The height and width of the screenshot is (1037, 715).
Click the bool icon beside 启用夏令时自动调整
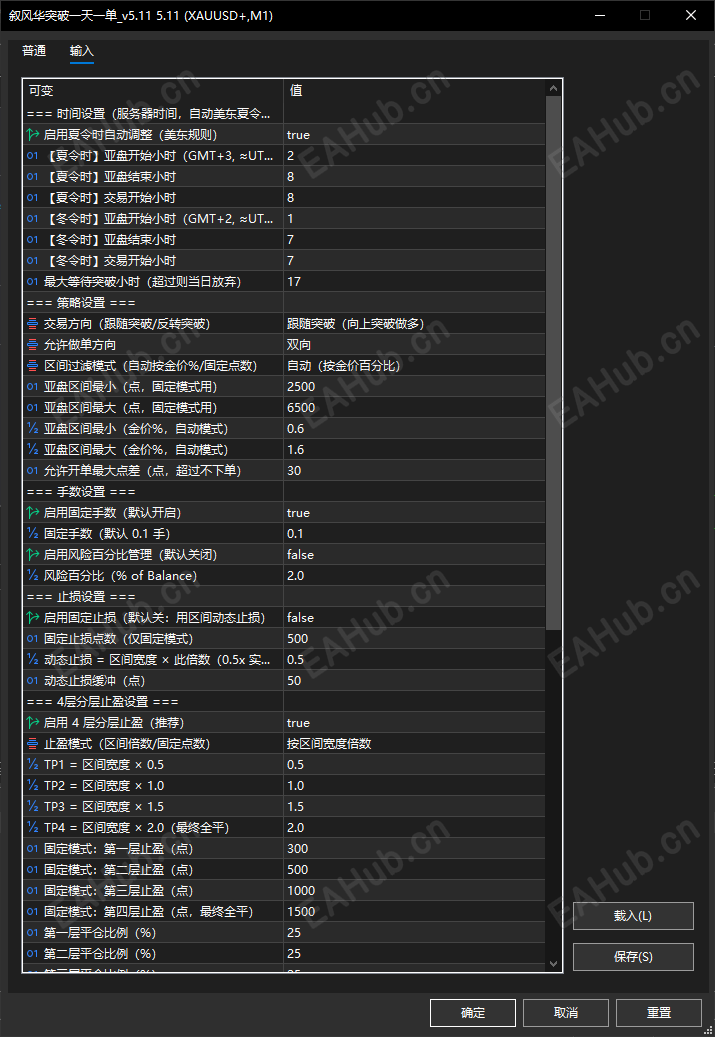[x=32, y=135]
